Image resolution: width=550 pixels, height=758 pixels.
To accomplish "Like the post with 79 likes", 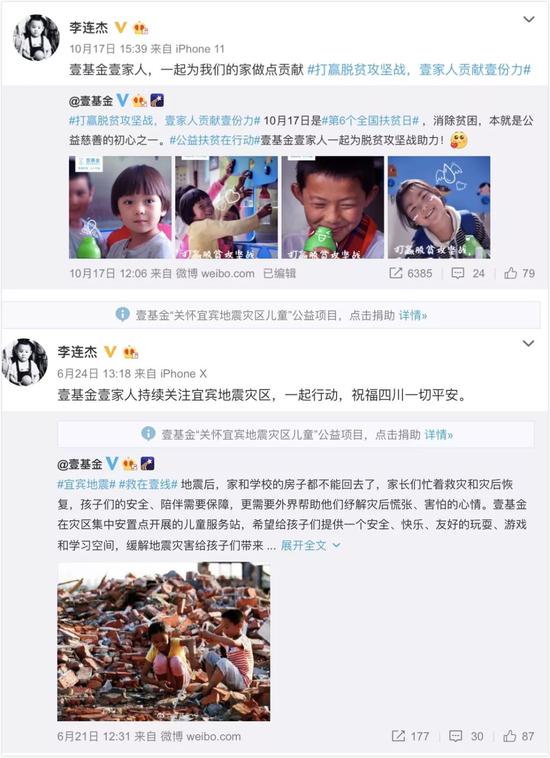I will 510,273.
